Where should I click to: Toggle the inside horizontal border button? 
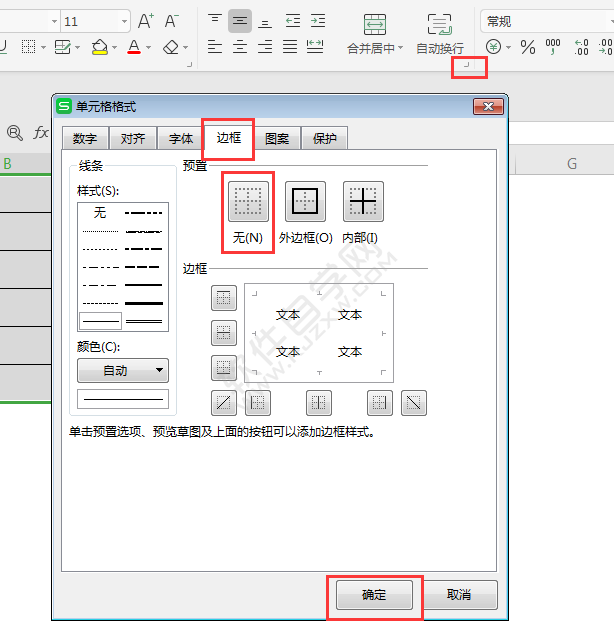tap(224, 332)
